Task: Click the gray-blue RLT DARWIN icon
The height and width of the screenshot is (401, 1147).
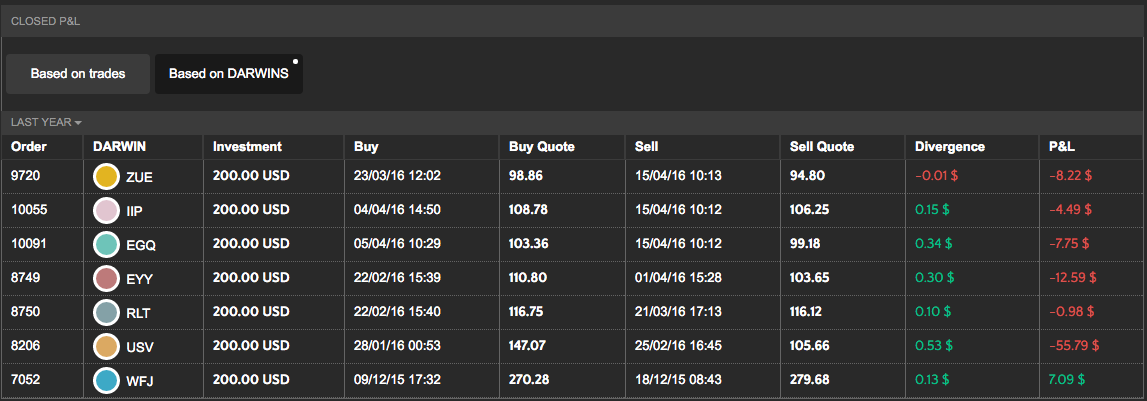Action: (106, 312)
